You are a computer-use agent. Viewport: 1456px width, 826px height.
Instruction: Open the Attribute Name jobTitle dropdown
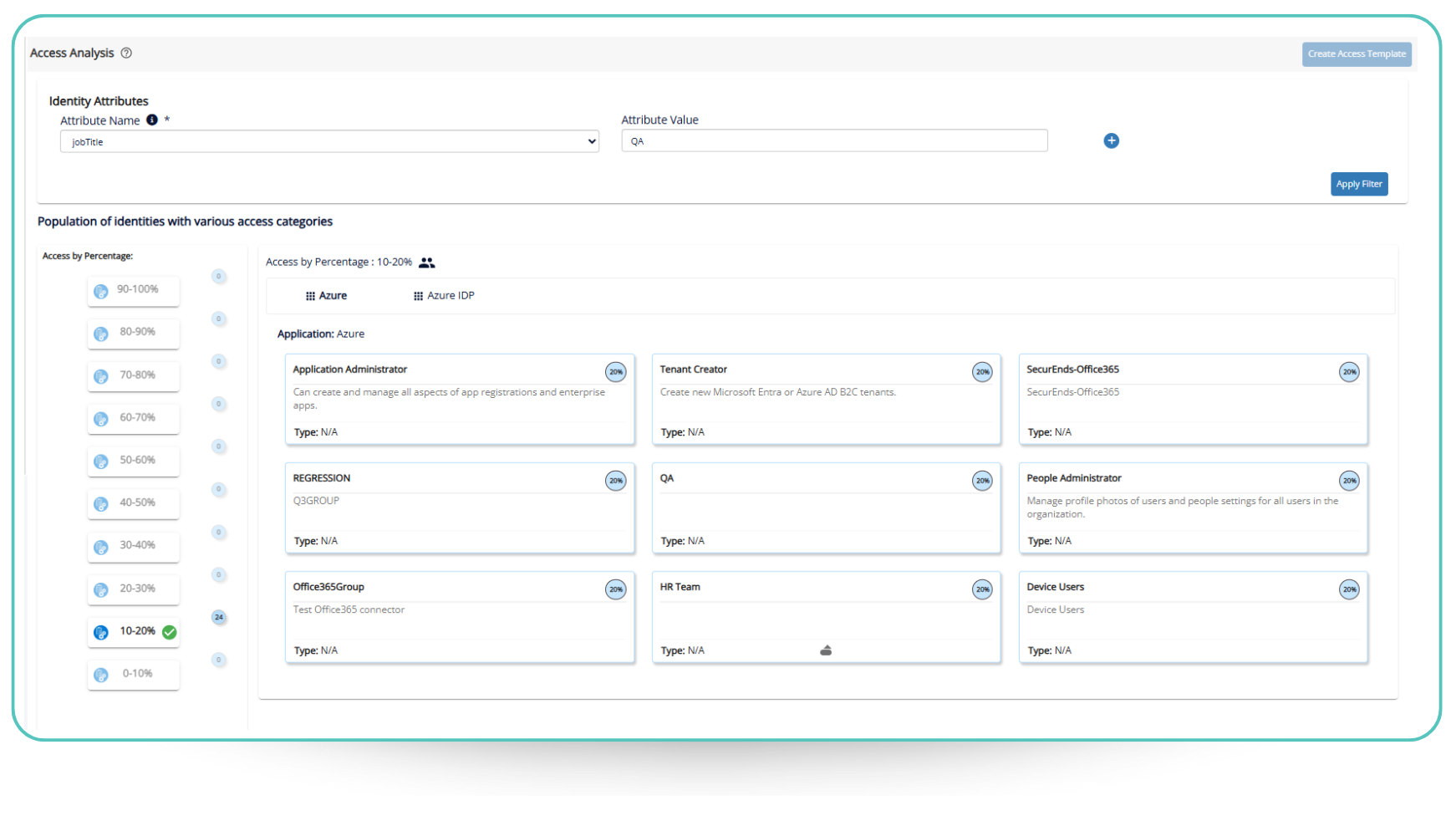pos(329,141)
